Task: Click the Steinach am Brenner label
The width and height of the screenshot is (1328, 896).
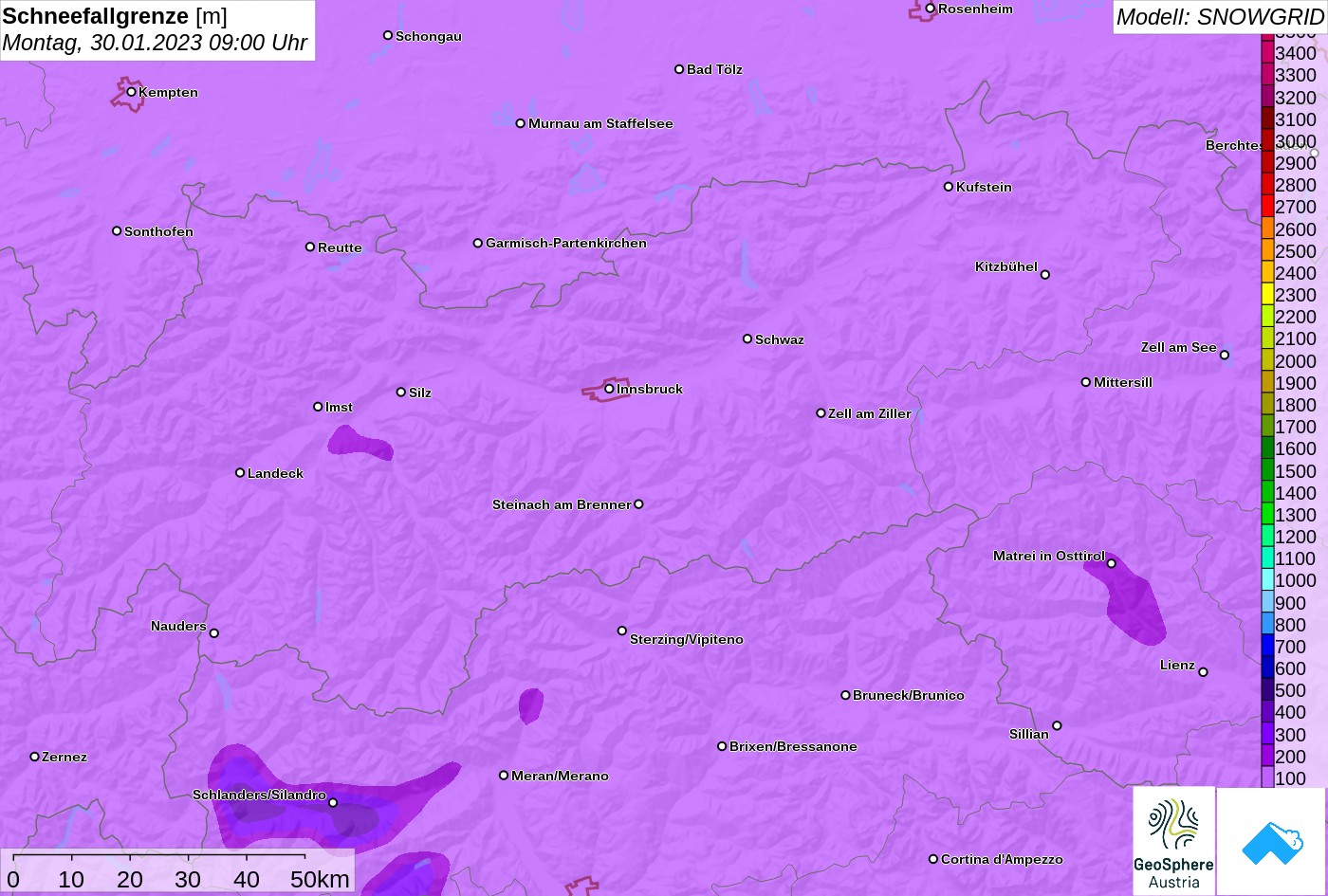Action: (x=562, y=504)
